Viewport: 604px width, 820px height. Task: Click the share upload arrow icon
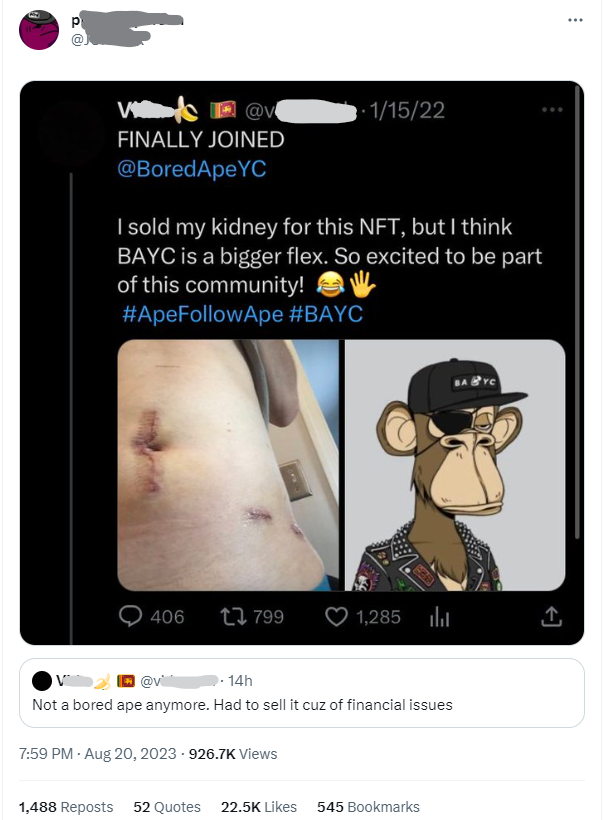pos(550,618)
